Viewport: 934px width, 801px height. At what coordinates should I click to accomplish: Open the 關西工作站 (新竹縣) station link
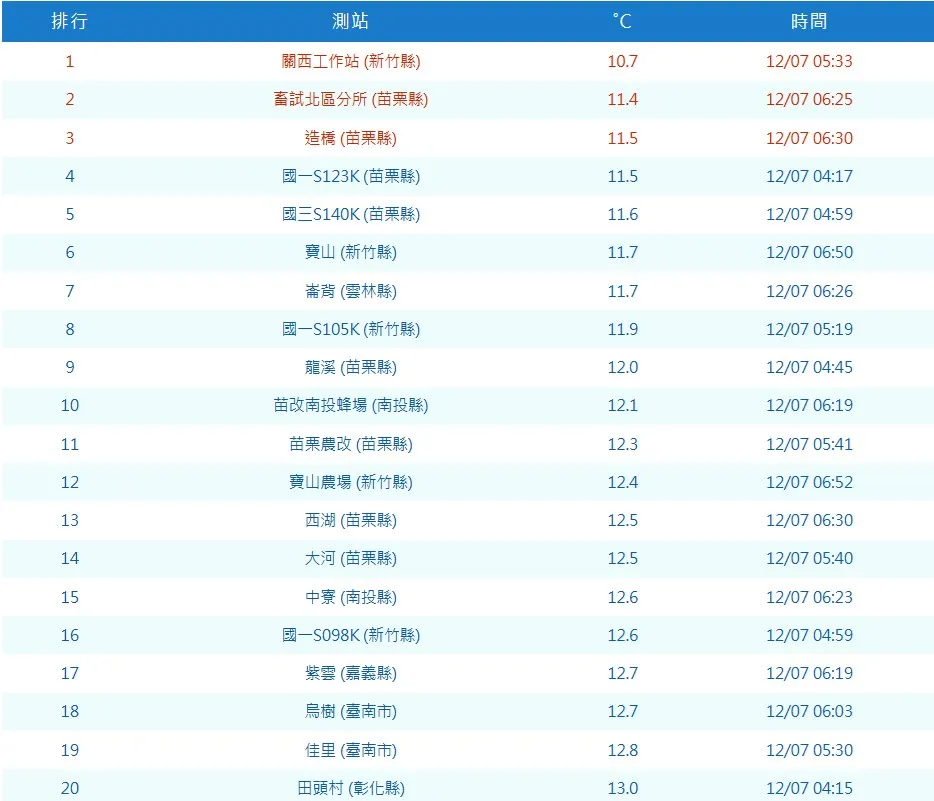tap(349, 61)
